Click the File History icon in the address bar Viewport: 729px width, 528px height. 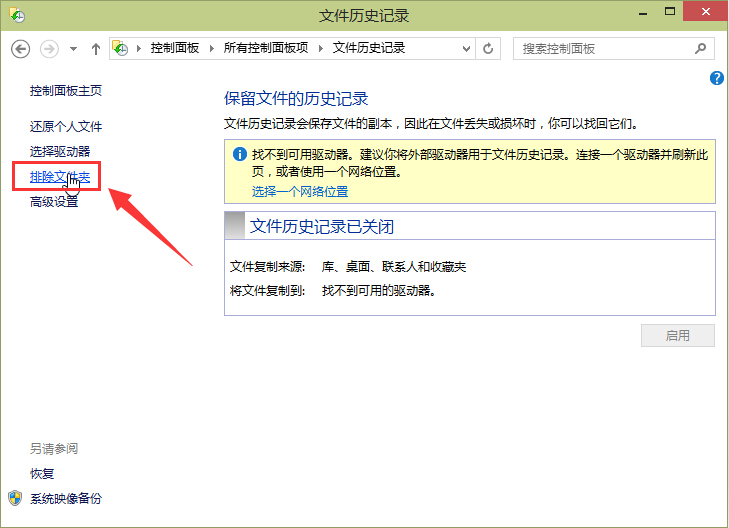pyautogui.click(x=121, y=48)
